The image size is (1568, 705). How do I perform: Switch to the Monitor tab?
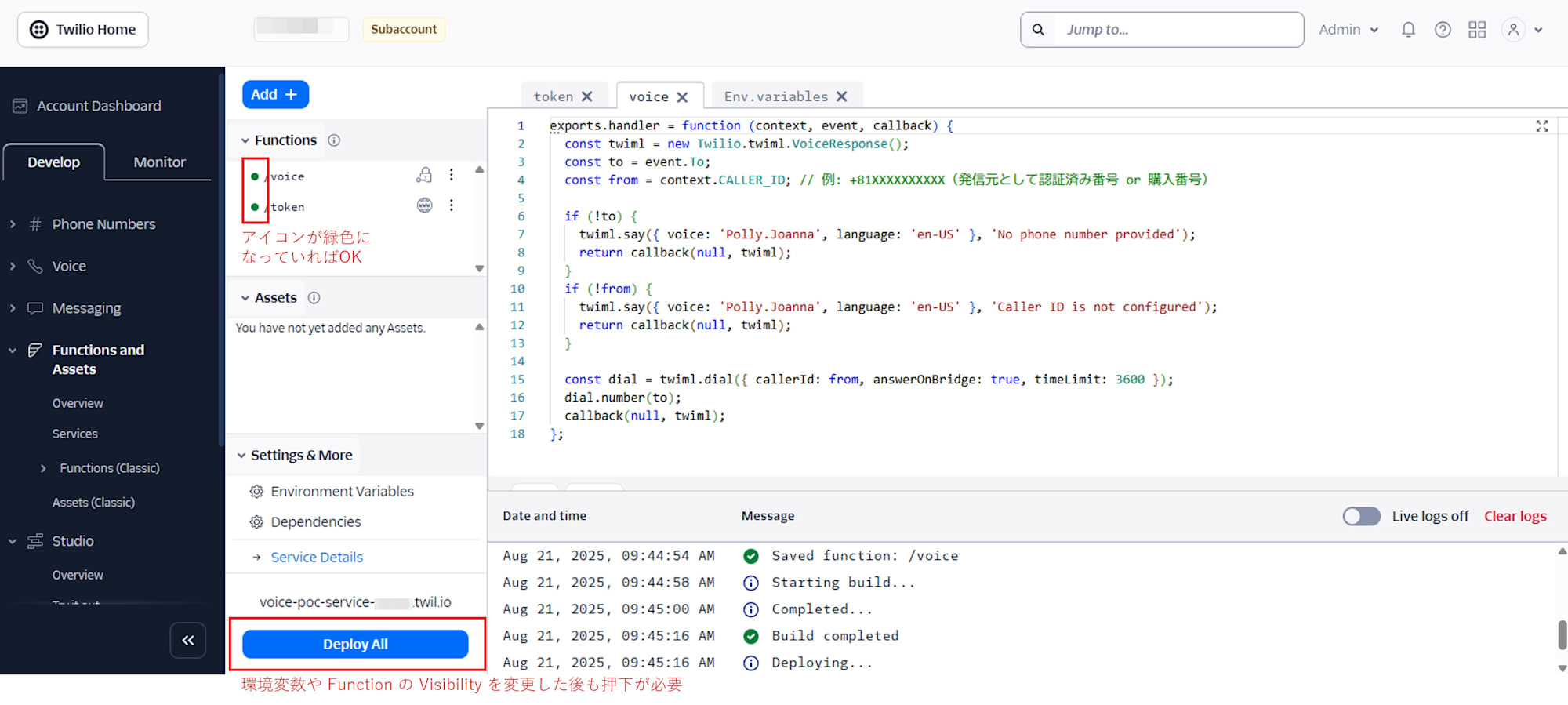pos(159,162)
